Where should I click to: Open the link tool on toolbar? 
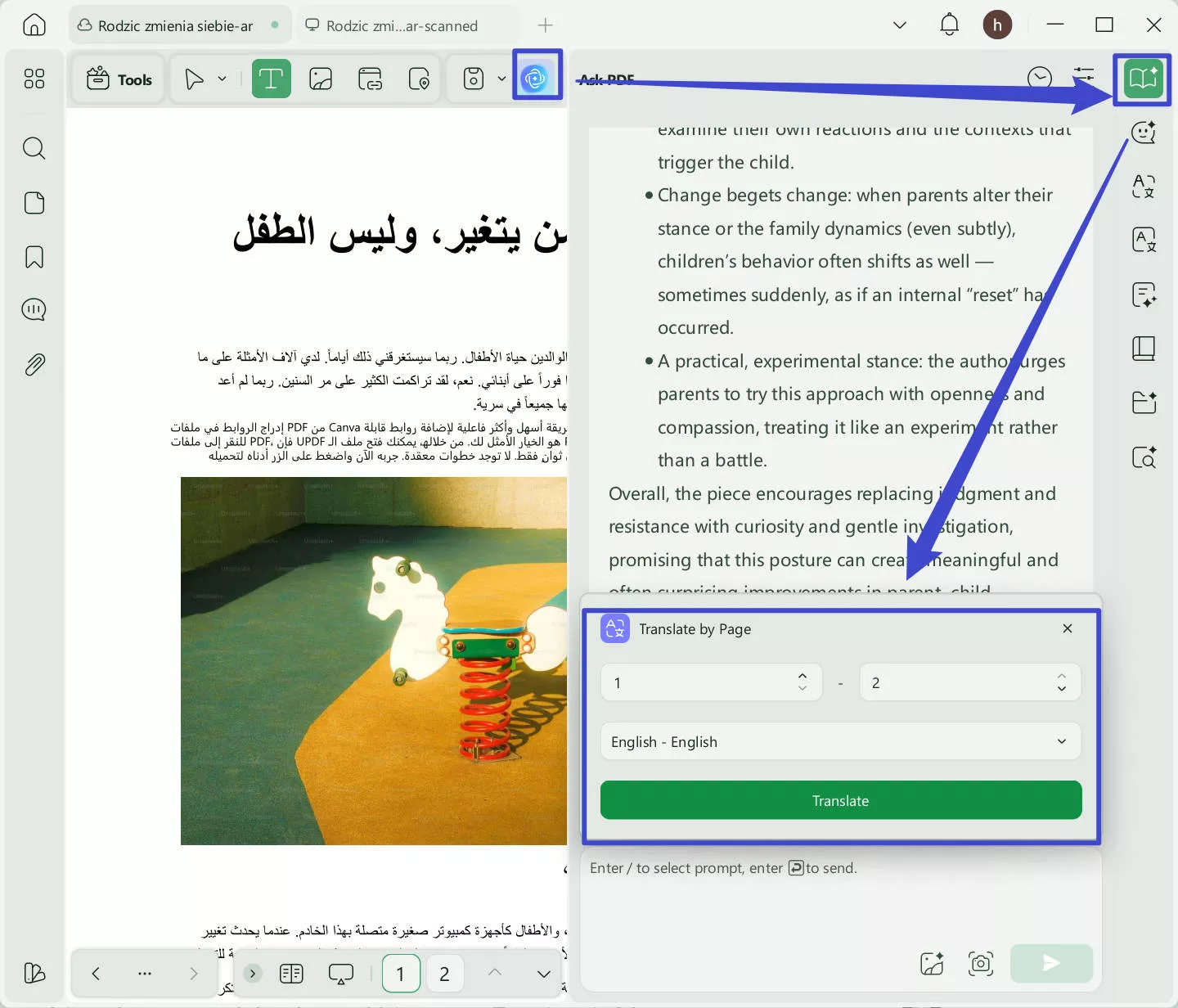coord(370,79)
